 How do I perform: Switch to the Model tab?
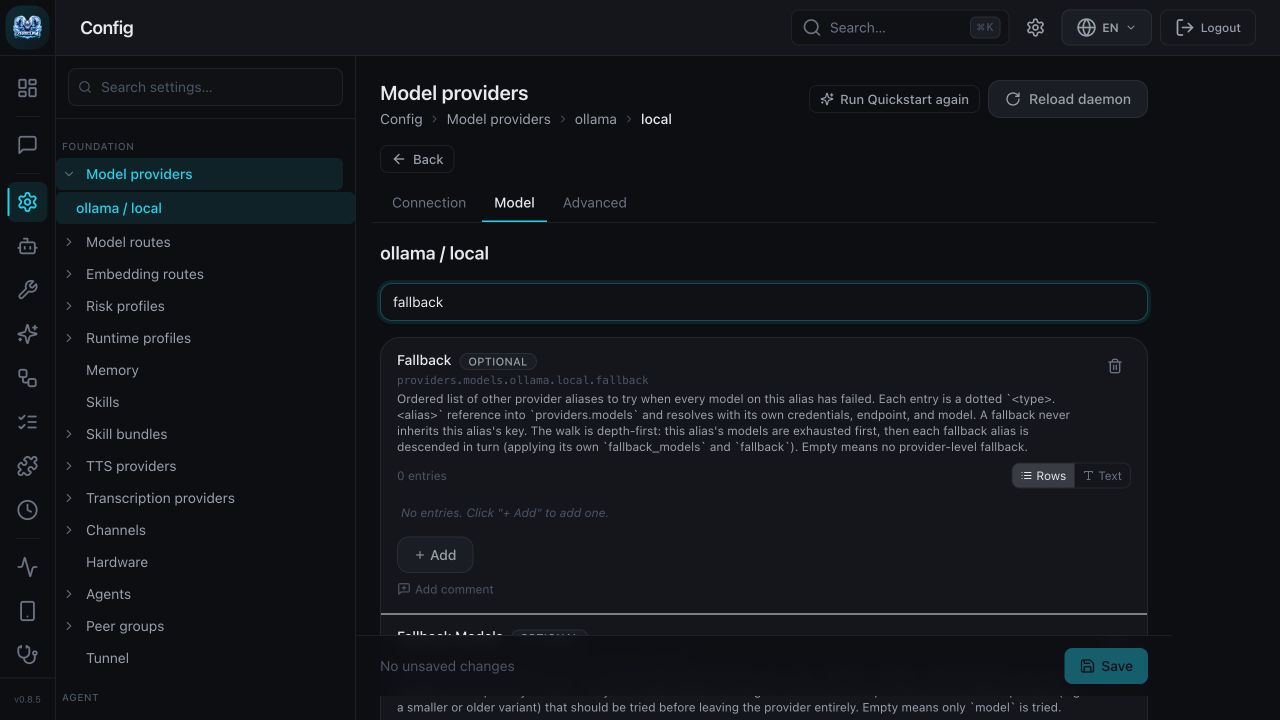point(514,203)
